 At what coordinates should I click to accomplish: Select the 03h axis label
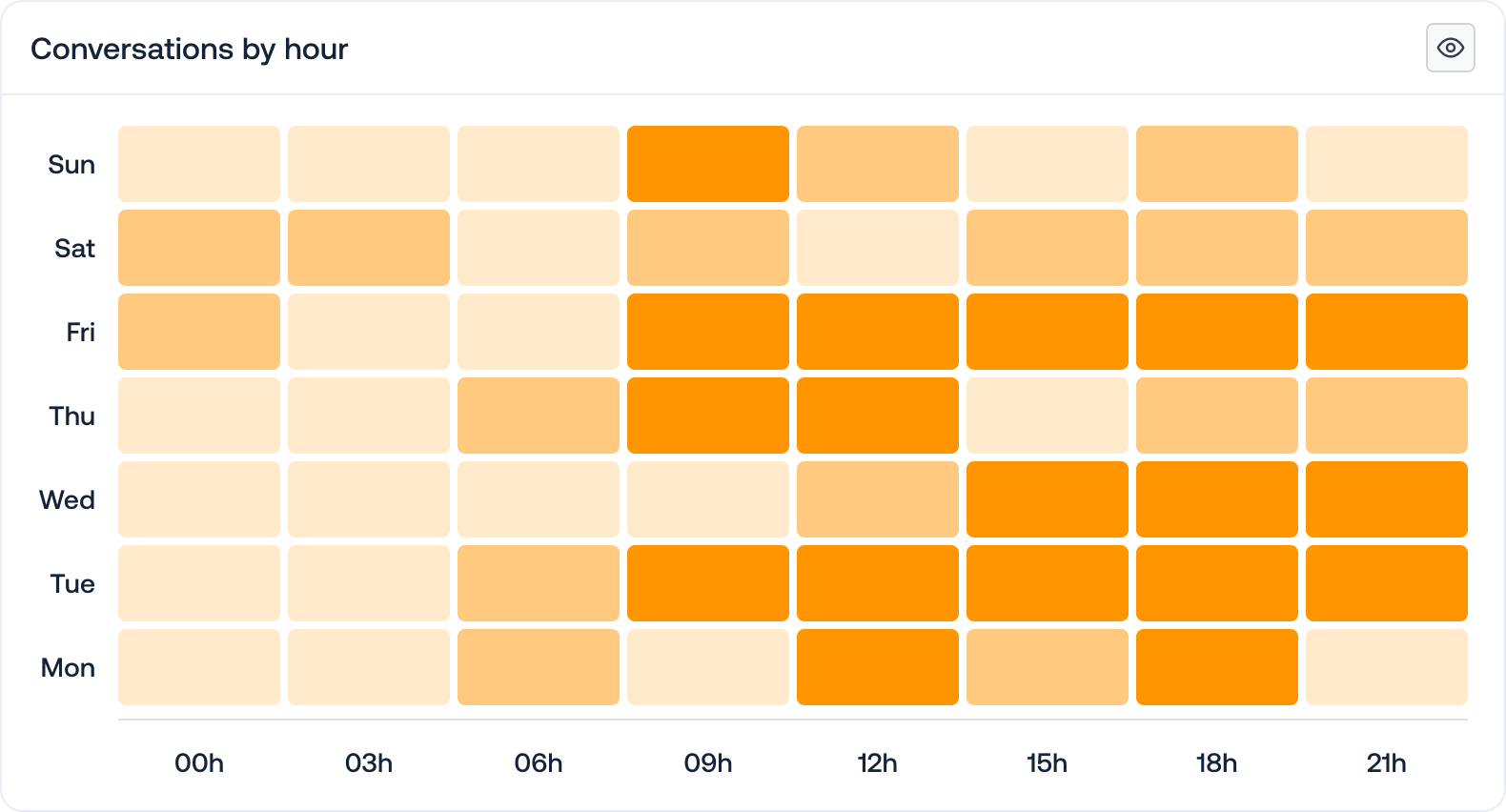[367, 762]
